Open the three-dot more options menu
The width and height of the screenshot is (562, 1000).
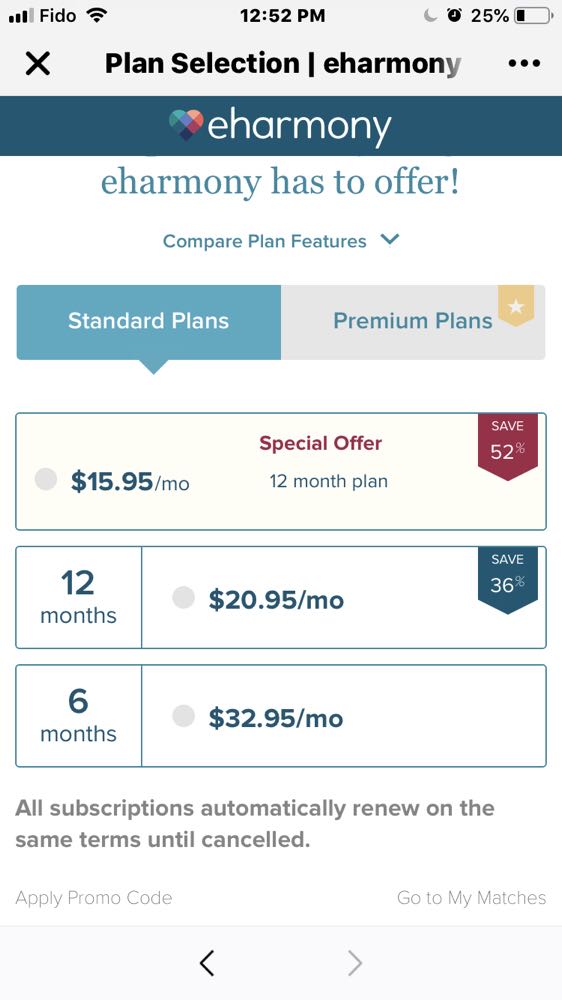524,63
